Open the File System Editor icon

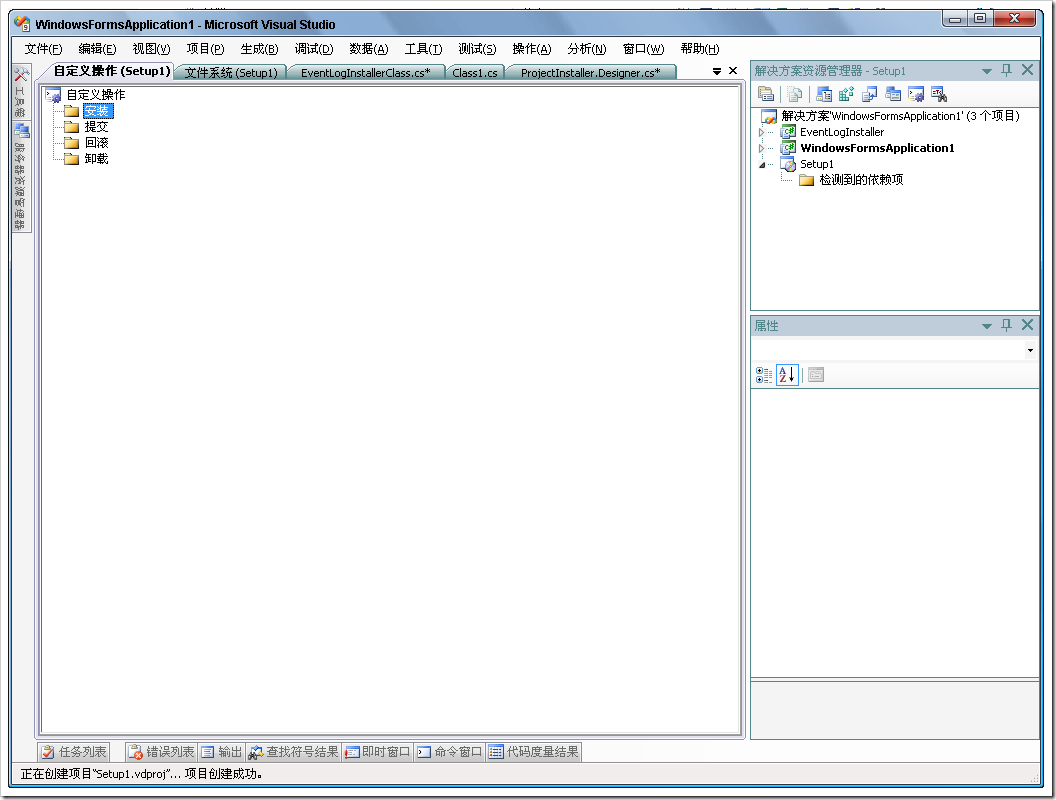[x=824, y=94]
